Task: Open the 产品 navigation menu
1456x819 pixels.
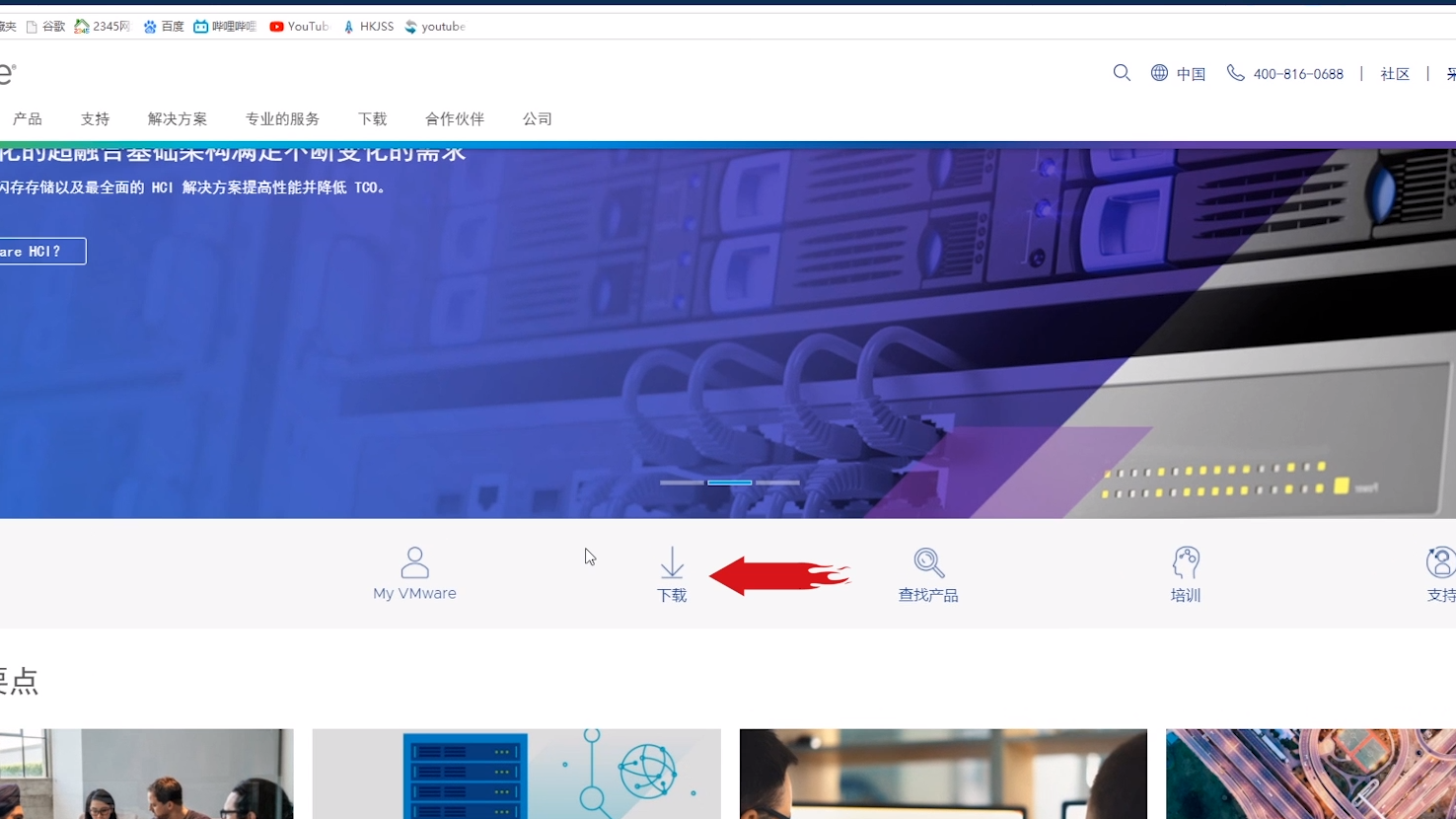Action: click(28, 119)
